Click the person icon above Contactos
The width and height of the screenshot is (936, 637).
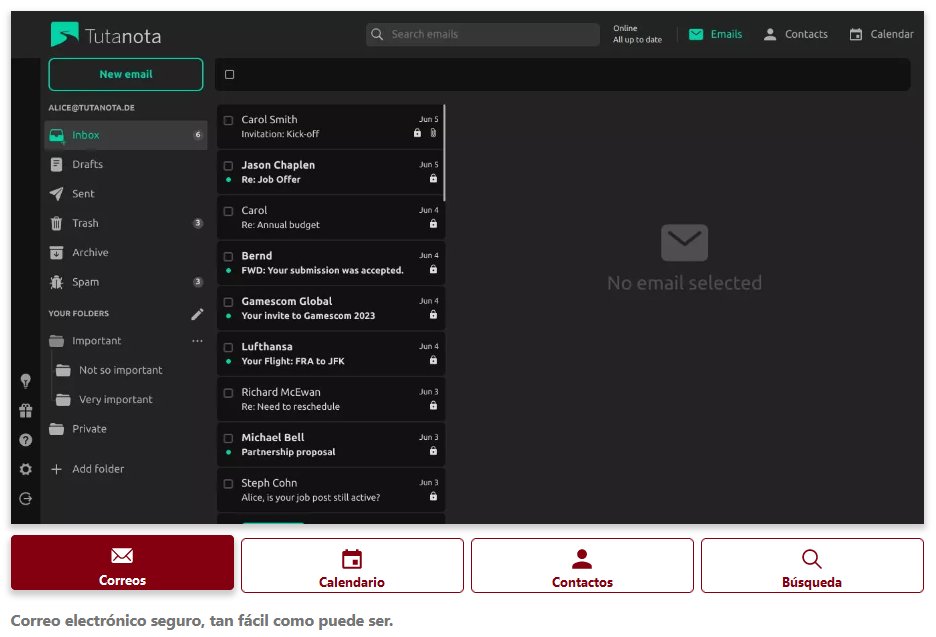tap(582, 559)
